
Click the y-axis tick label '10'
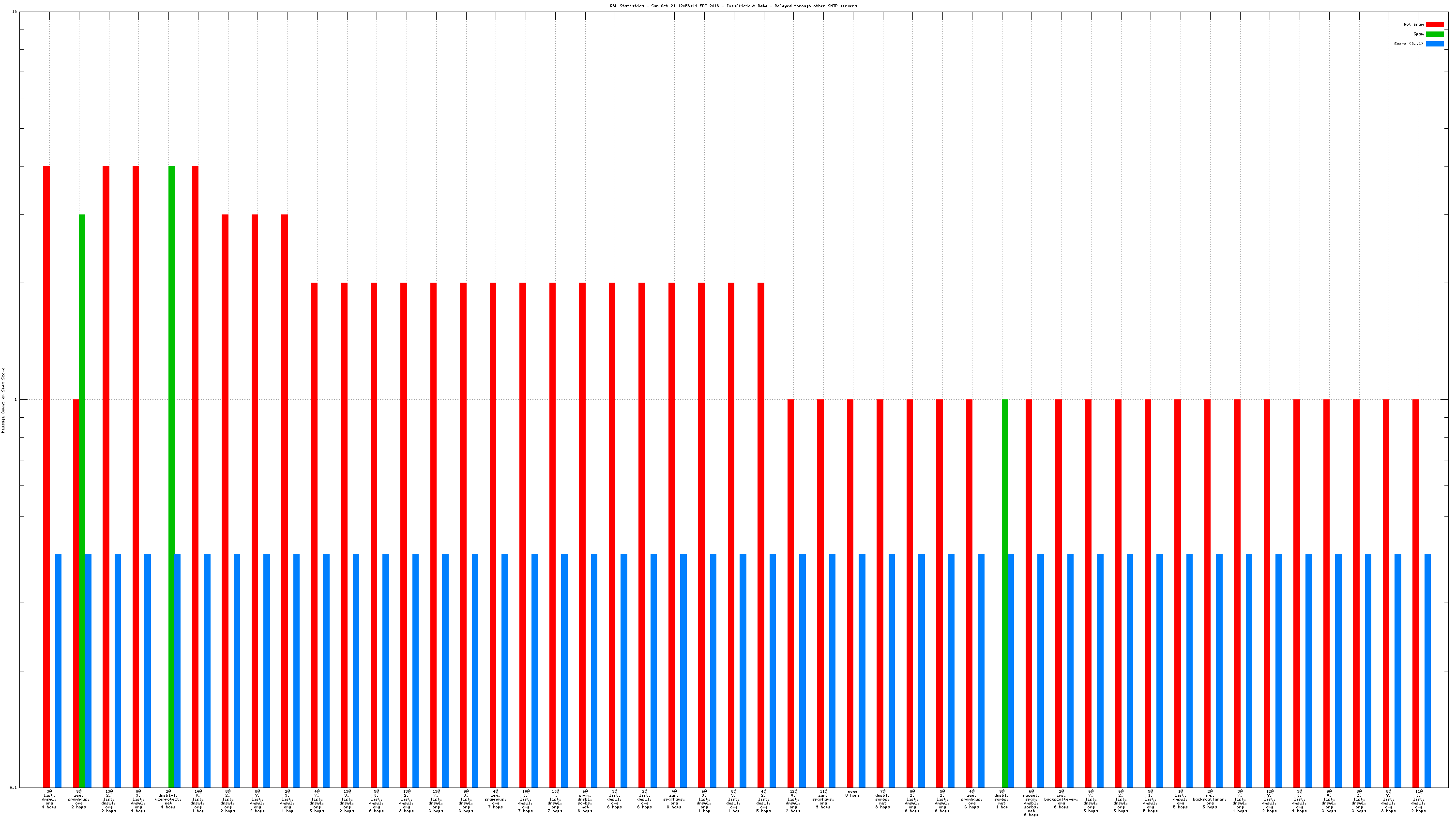pos(14,12)
